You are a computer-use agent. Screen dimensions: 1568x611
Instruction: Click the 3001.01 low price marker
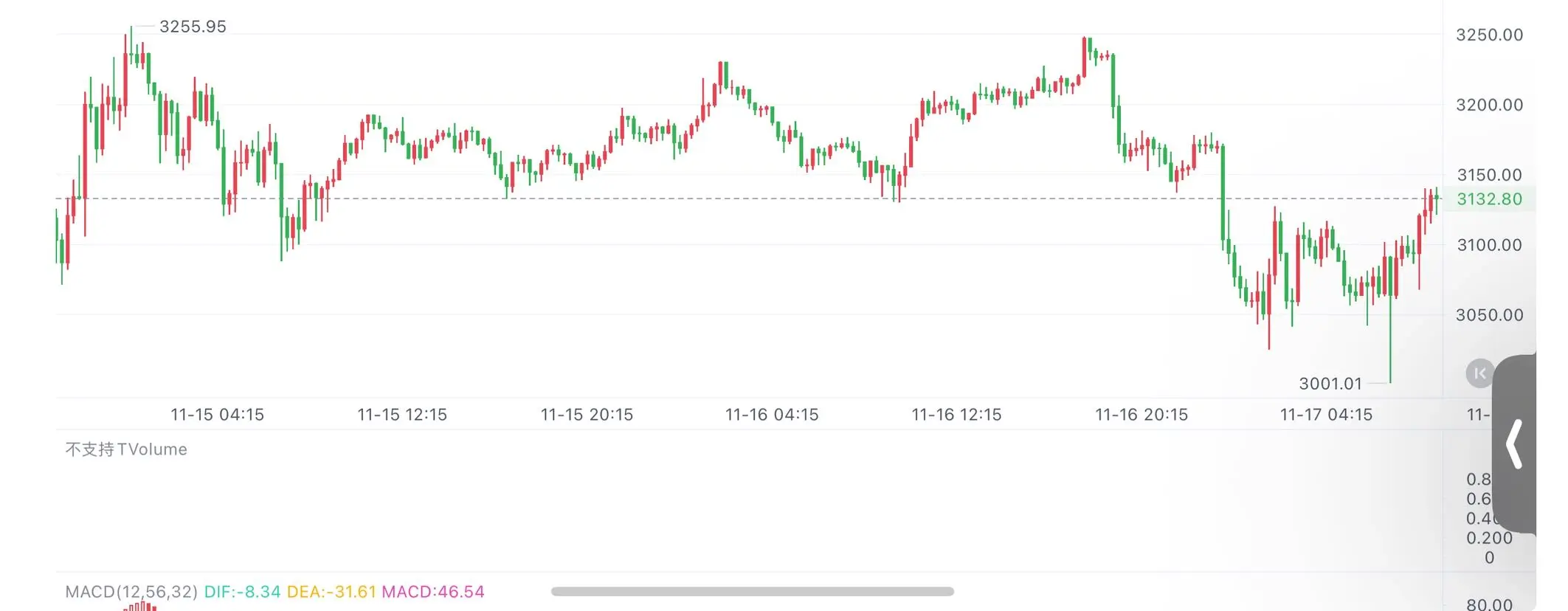pyautogui.click(x=1330, y=384)
